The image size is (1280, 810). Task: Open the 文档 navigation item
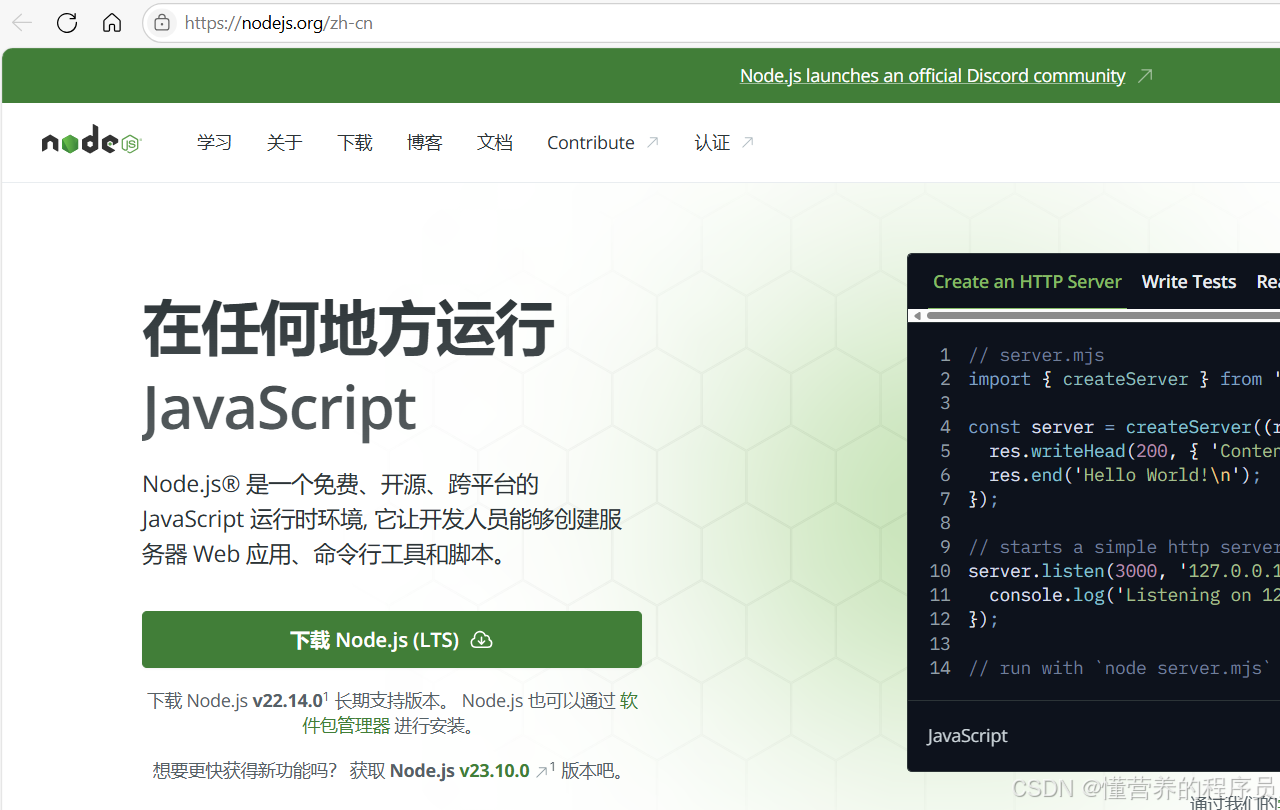coord(494,142)
